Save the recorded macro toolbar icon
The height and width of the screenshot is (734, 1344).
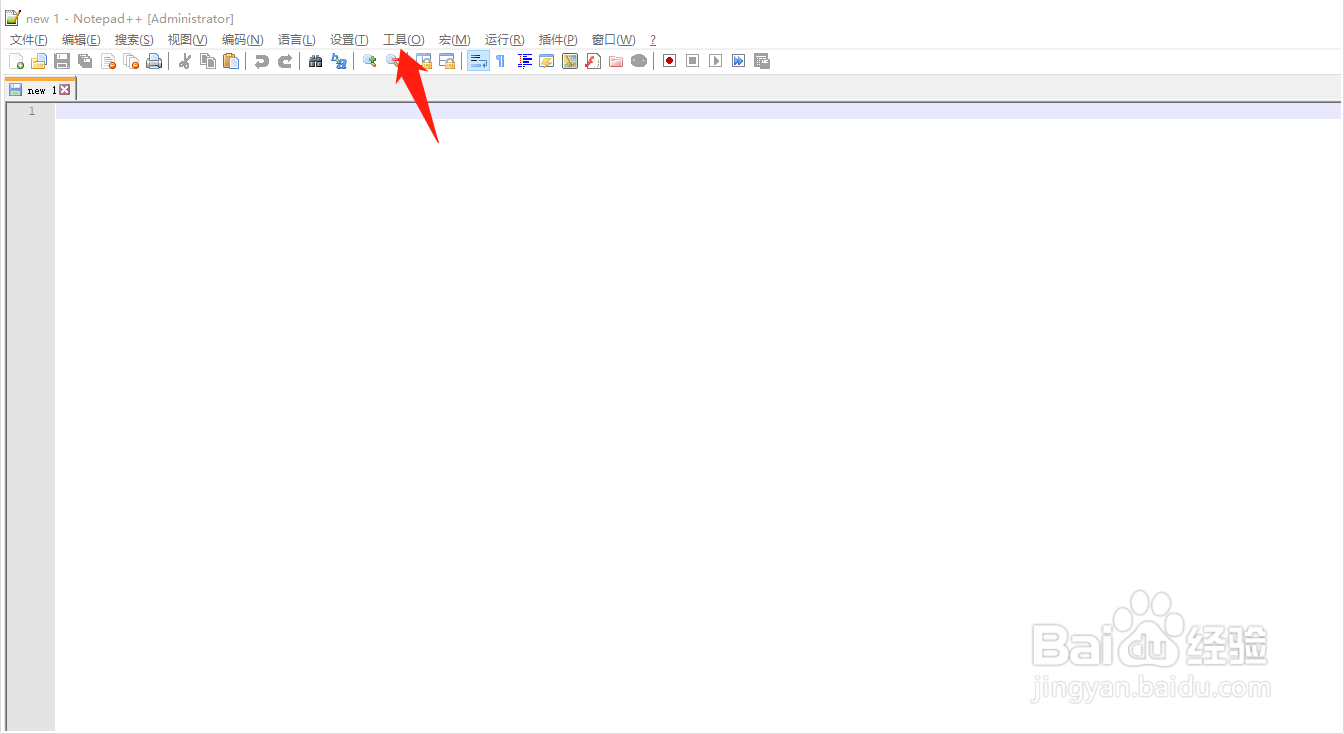(x=762, y=61)
